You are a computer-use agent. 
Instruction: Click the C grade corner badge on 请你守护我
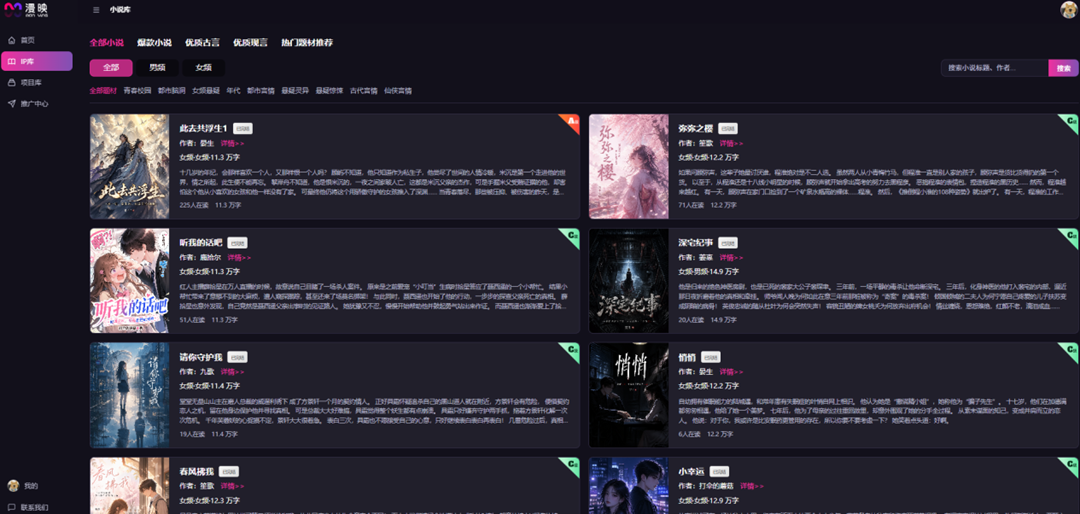click(572, 349)
